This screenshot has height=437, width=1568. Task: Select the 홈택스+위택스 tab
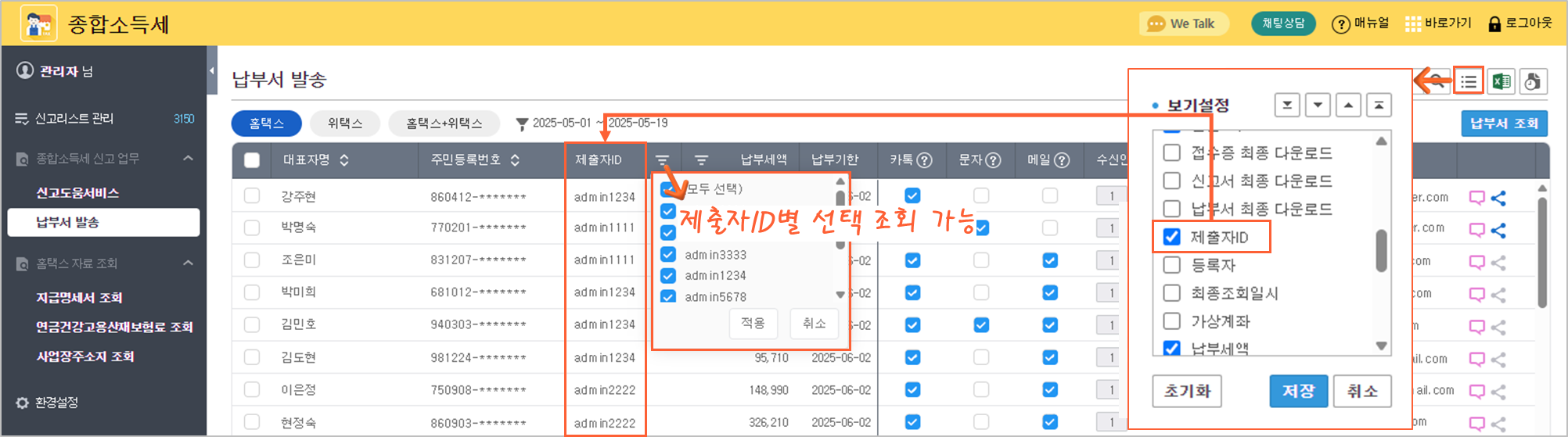[444, 124]
